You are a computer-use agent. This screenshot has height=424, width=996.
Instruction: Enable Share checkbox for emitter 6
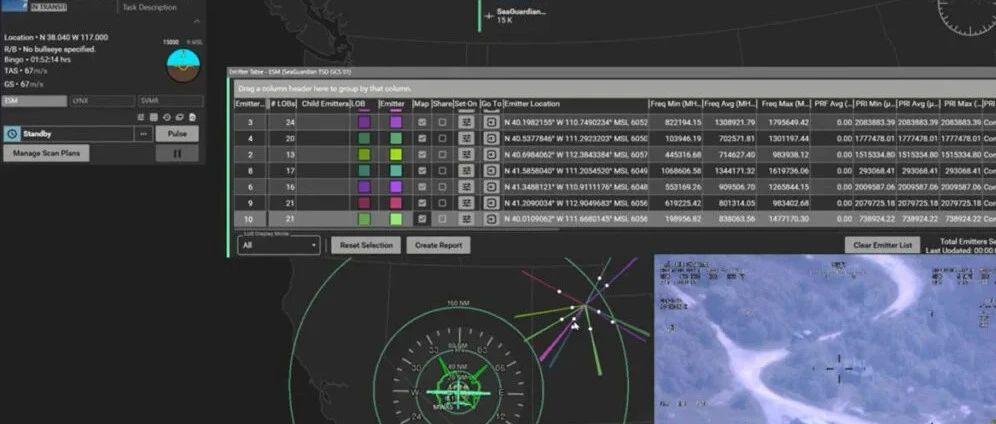(x=442, y=187)
